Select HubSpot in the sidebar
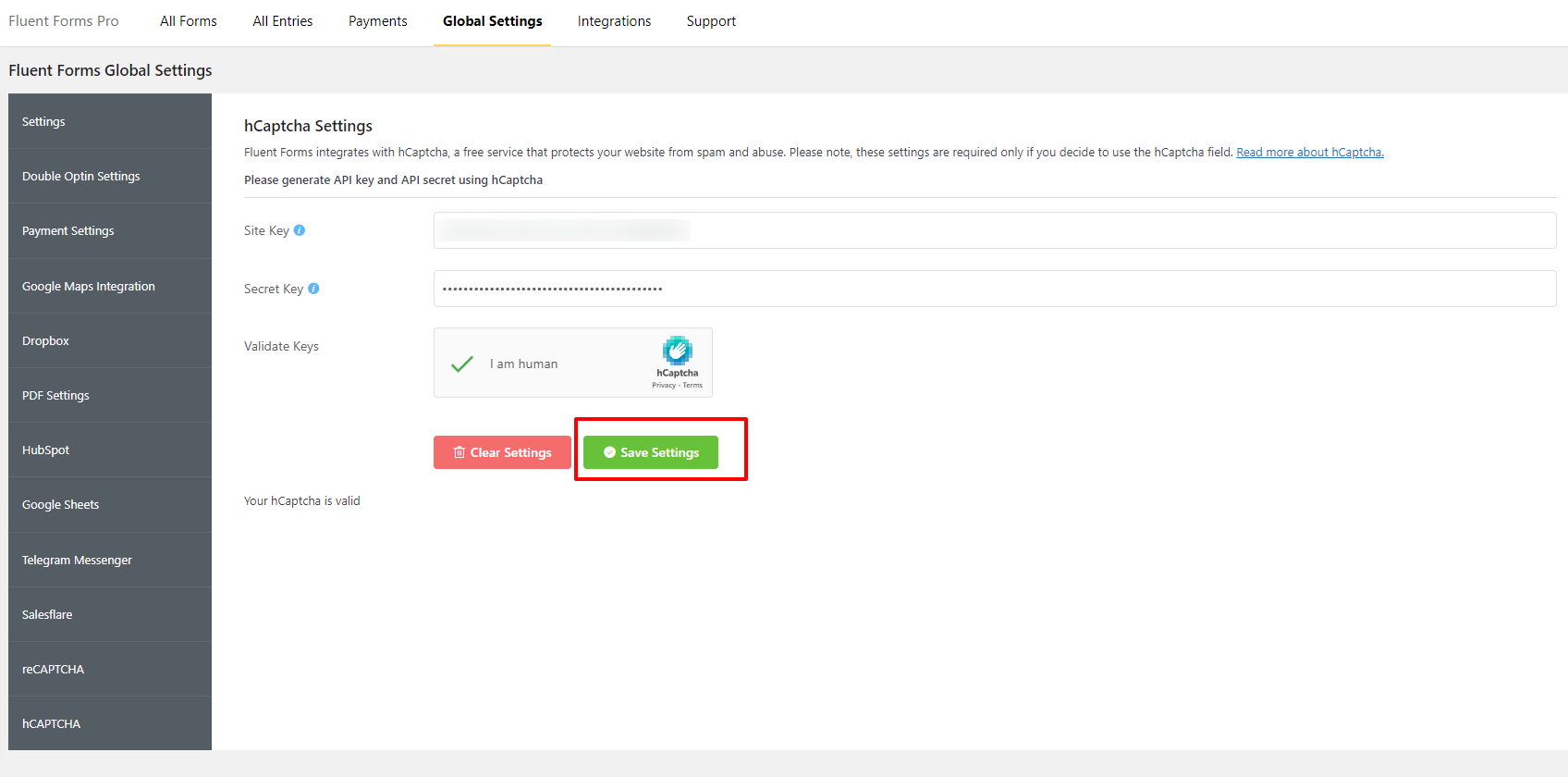 (x=110, y=450)
